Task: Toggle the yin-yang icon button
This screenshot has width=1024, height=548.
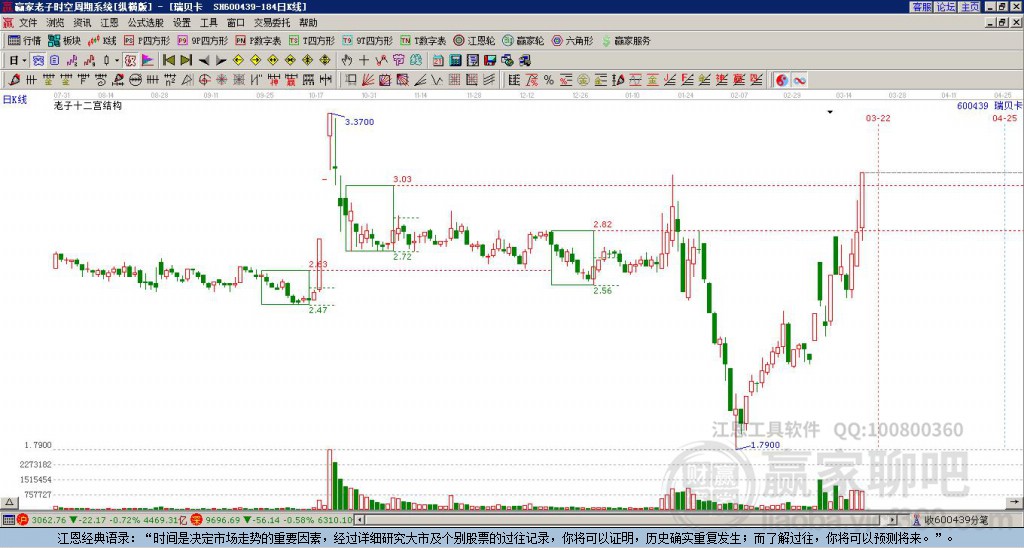Action: (x=782, y=80)
